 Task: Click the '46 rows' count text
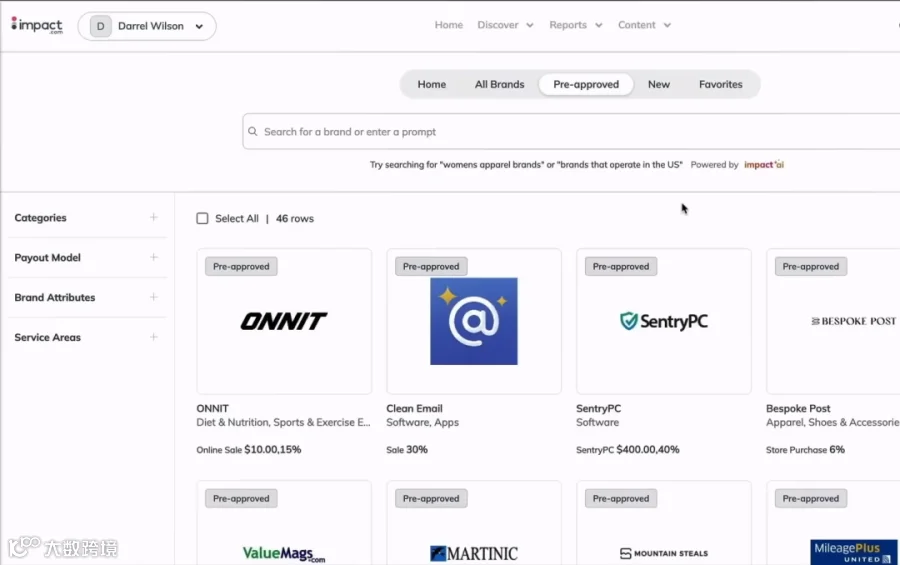(295, 219)
